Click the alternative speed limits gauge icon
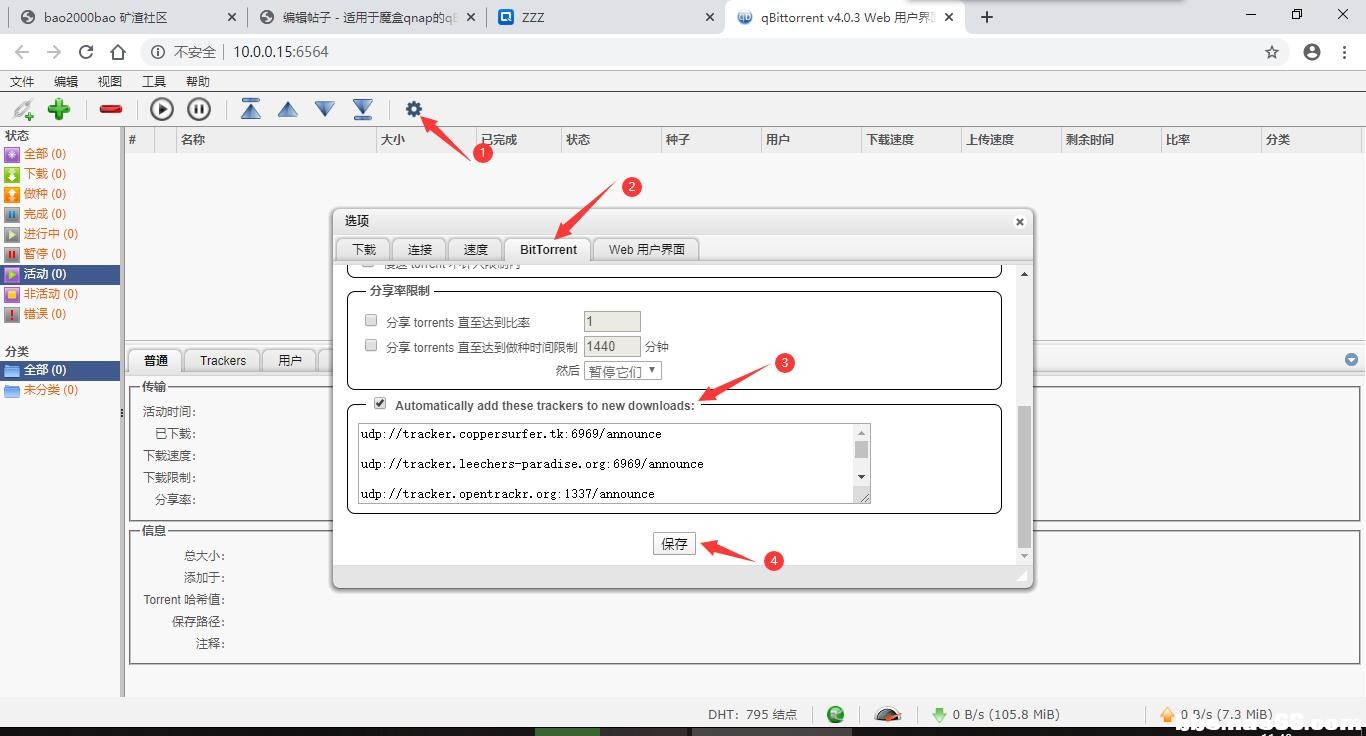The width and height of the screenshot is (1366, 736). [888, 714]
